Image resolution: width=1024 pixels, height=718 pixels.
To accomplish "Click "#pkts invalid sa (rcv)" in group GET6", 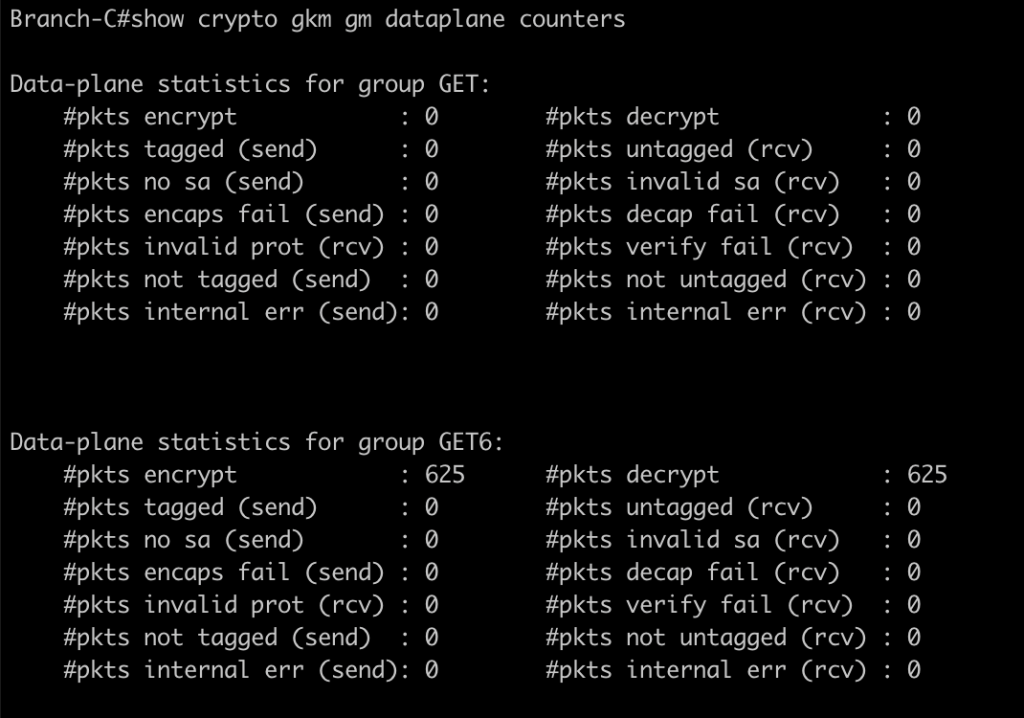I will 692,540.
